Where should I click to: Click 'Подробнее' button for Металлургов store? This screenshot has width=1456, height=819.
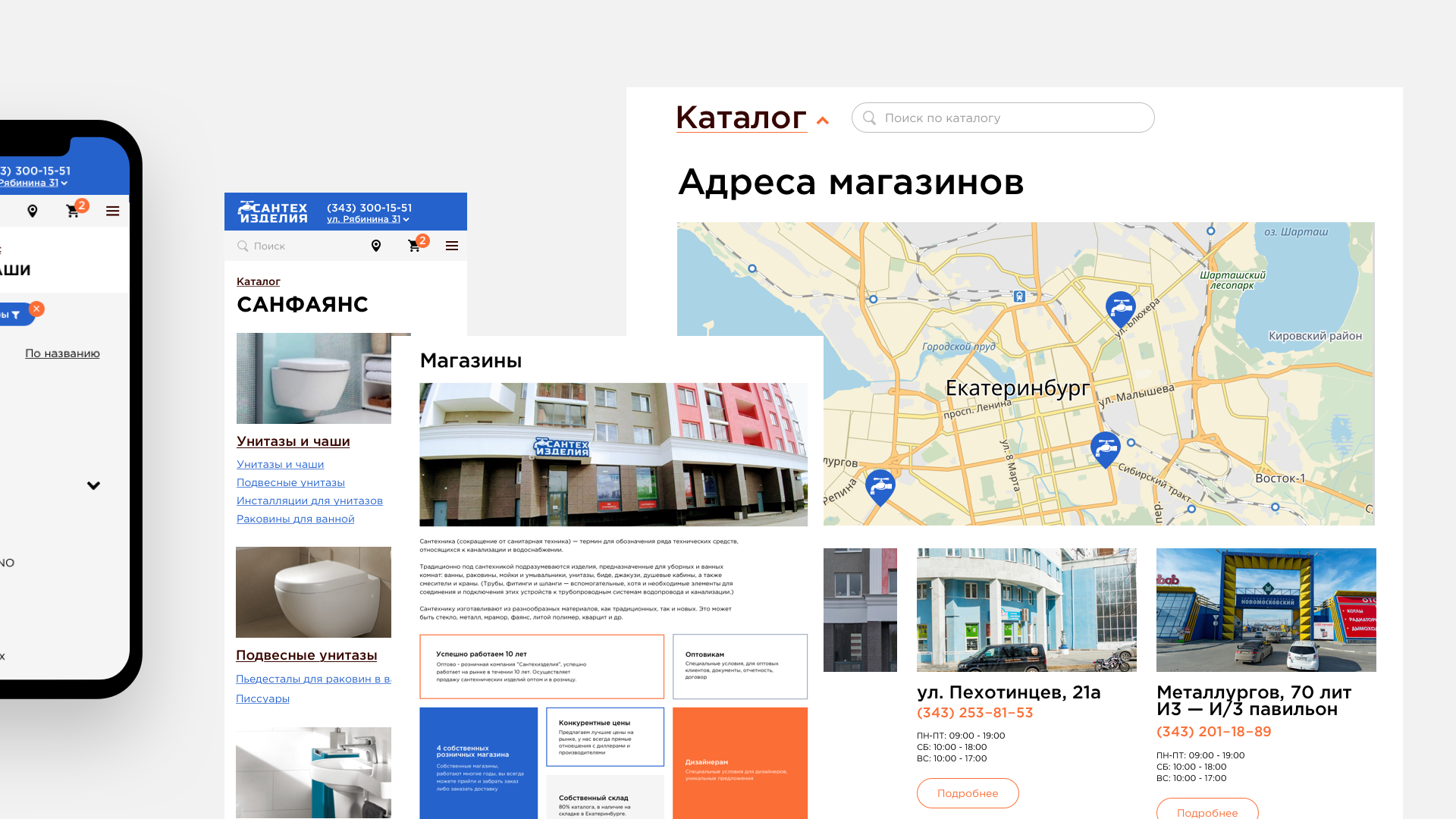click(1207, 808)
